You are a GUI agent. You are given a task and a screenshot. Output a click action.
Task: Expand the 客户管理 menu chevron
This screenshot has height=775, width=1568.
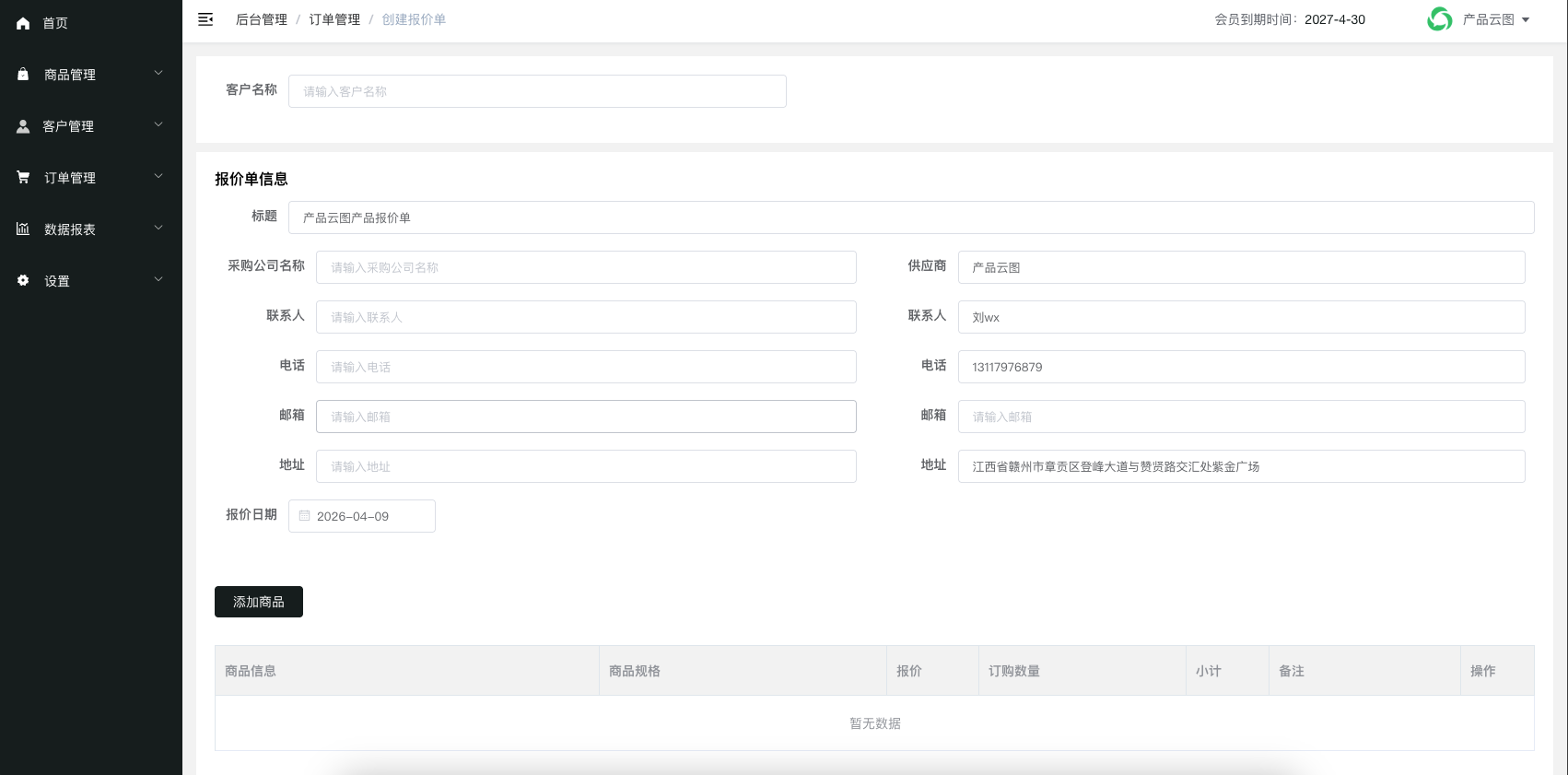tap(158, 124)
